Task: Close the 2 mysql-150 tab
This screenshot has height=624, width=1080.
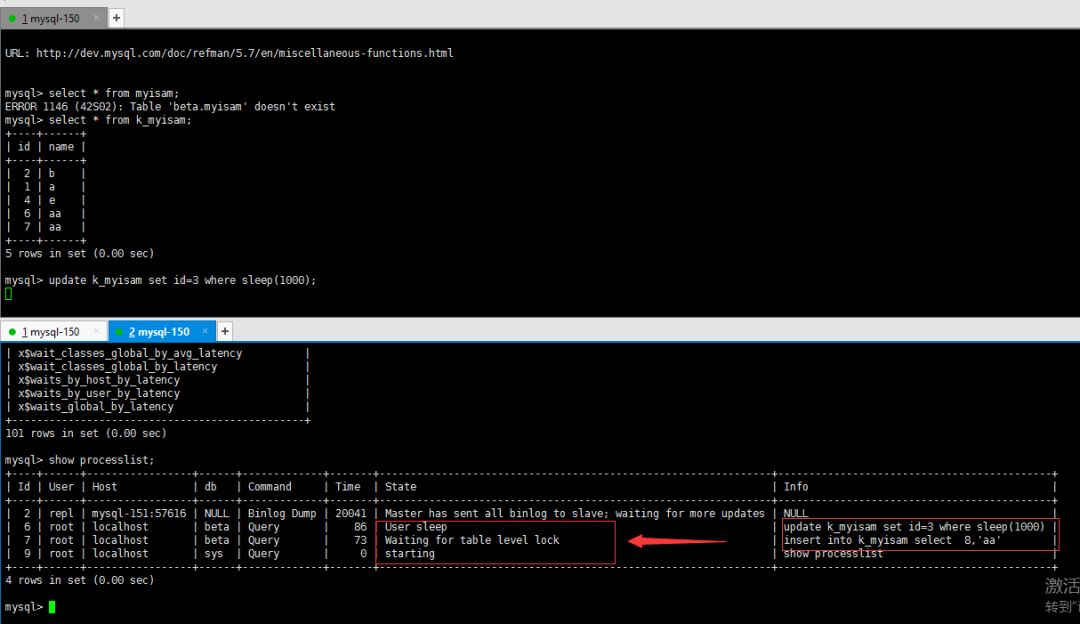Action: [205, 331]
